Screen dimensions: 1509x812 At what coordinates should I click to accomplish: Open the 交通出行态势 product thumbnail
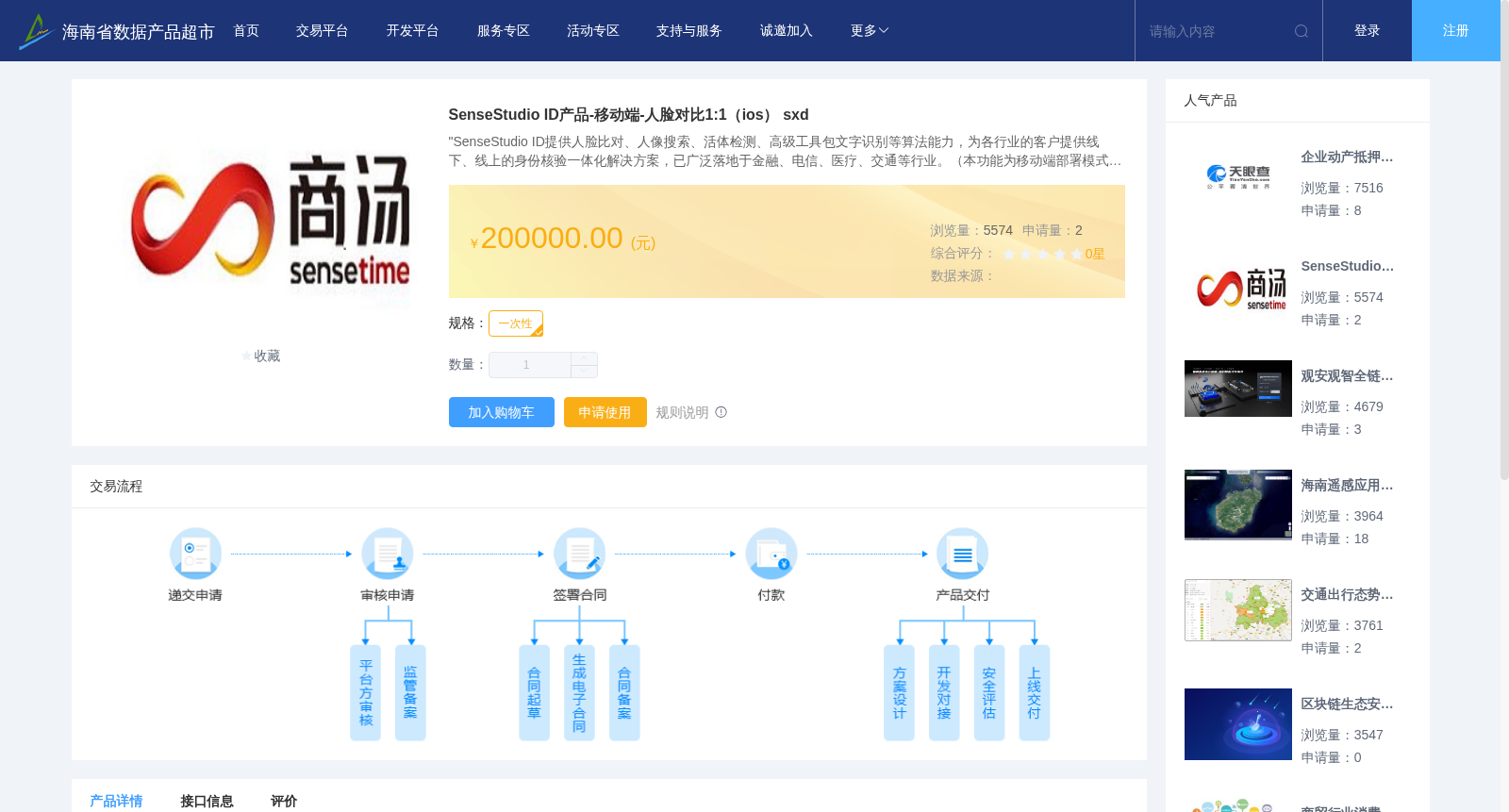pyautogui.click(x=1238, y=610)
